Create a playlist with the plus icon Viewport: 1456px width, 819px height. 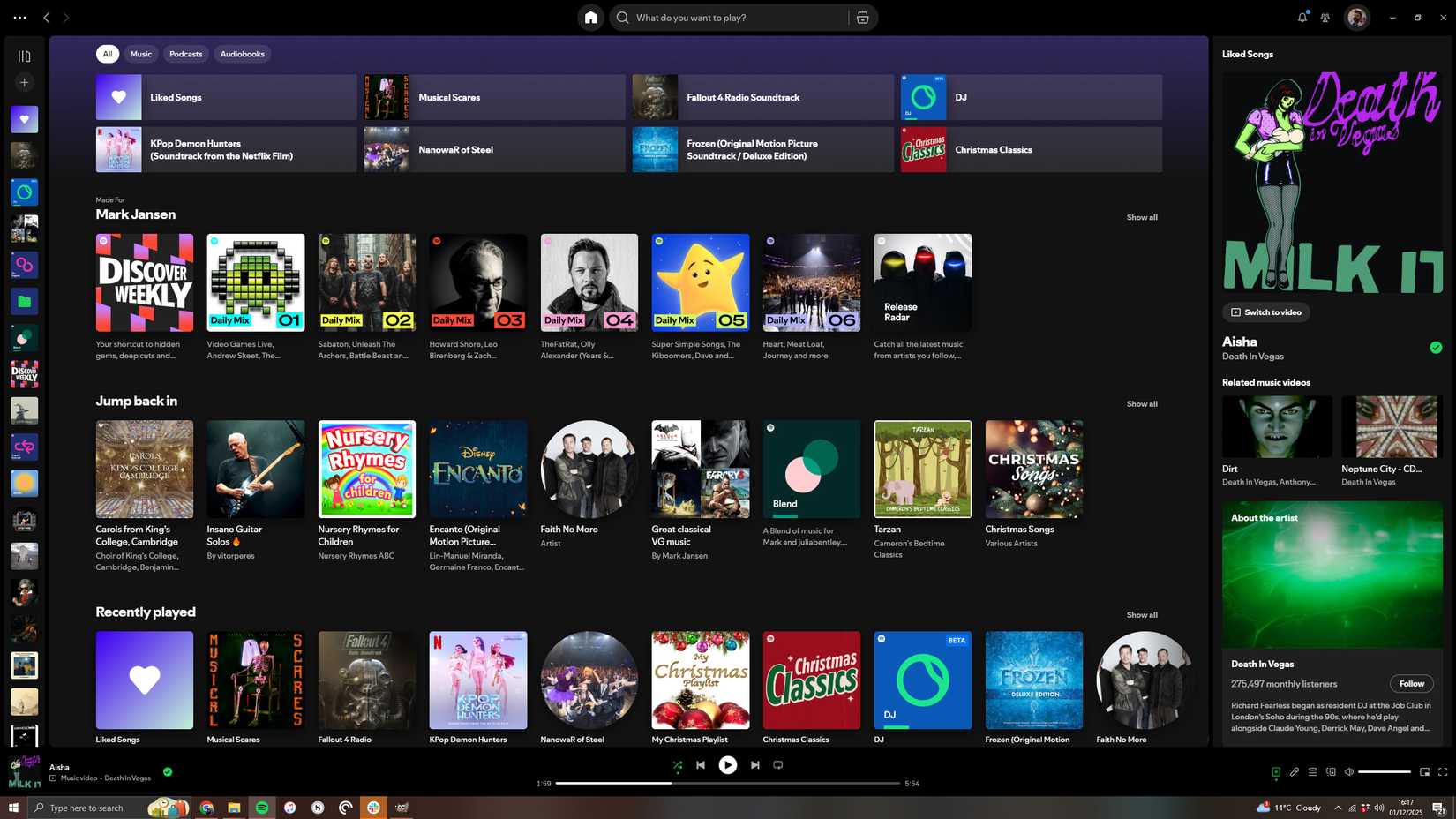pyautogui.click(x=24, y=81)
